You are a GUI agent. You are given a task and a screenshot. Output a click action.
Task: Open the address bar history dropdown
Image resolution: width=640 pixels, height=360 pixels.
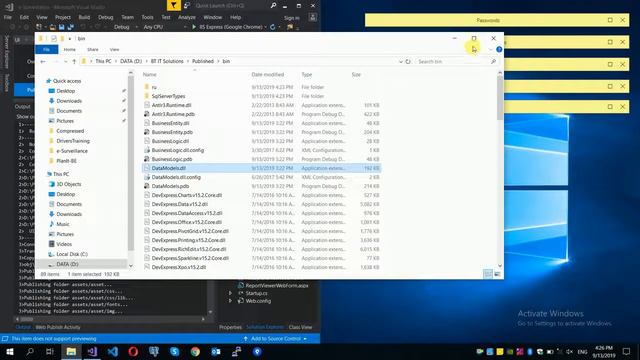tap(401, 61)
